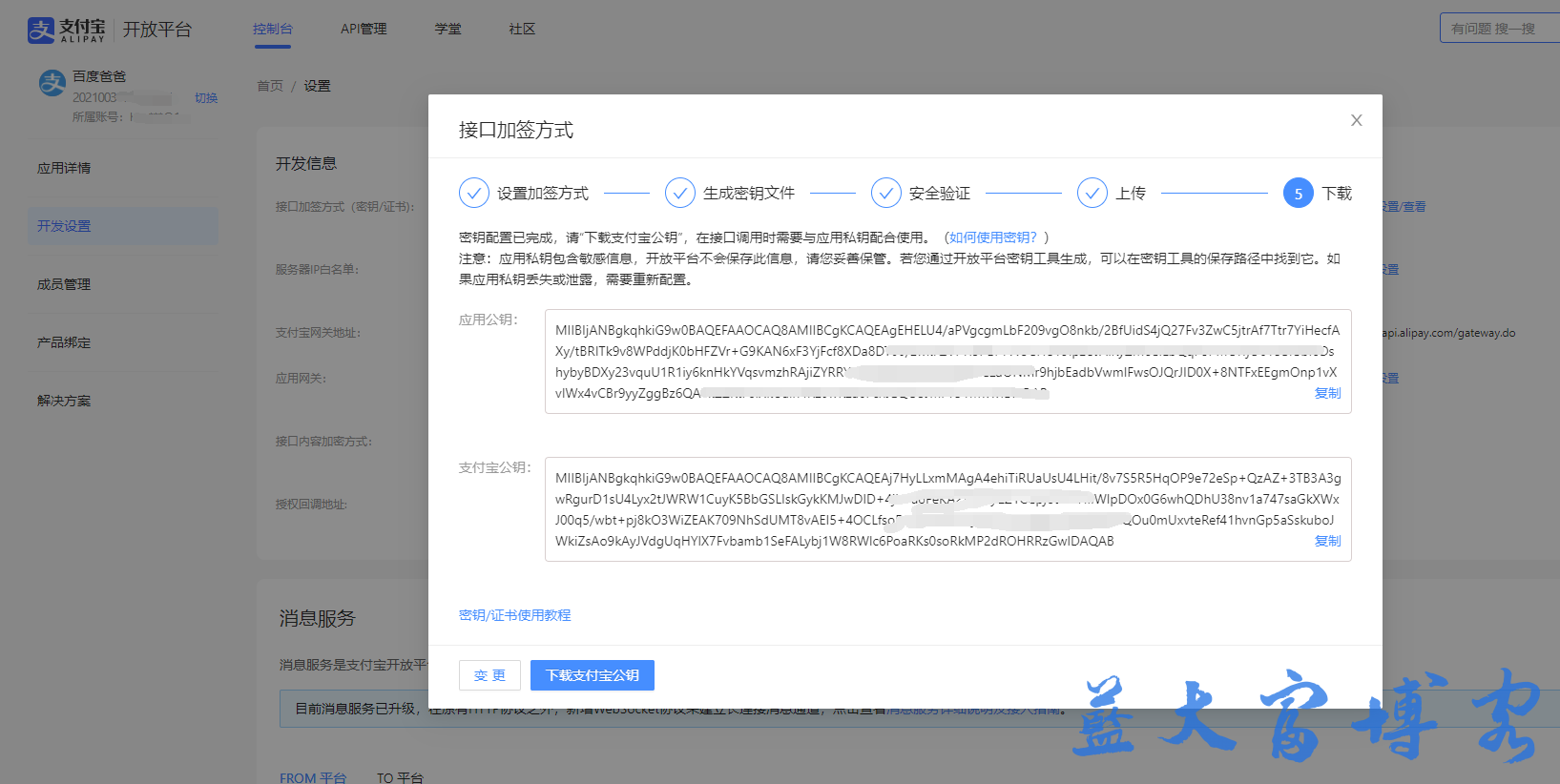This screenshot has width=1560, height=784.
Task: Click the 设置加签方式 step label
Action: pos(543,193)
